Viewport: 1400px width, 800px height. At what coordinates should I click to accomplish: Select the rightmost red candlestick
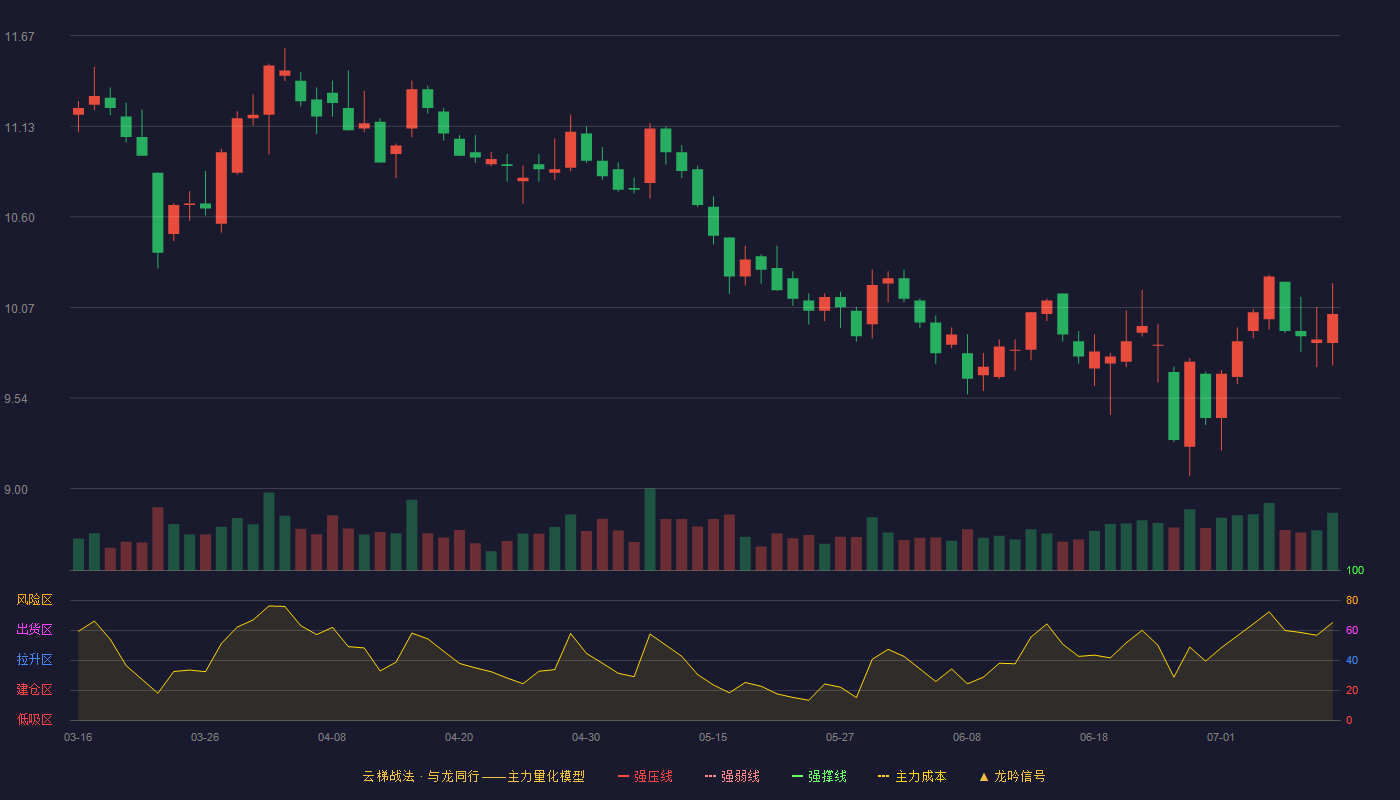coord(1332,328)
